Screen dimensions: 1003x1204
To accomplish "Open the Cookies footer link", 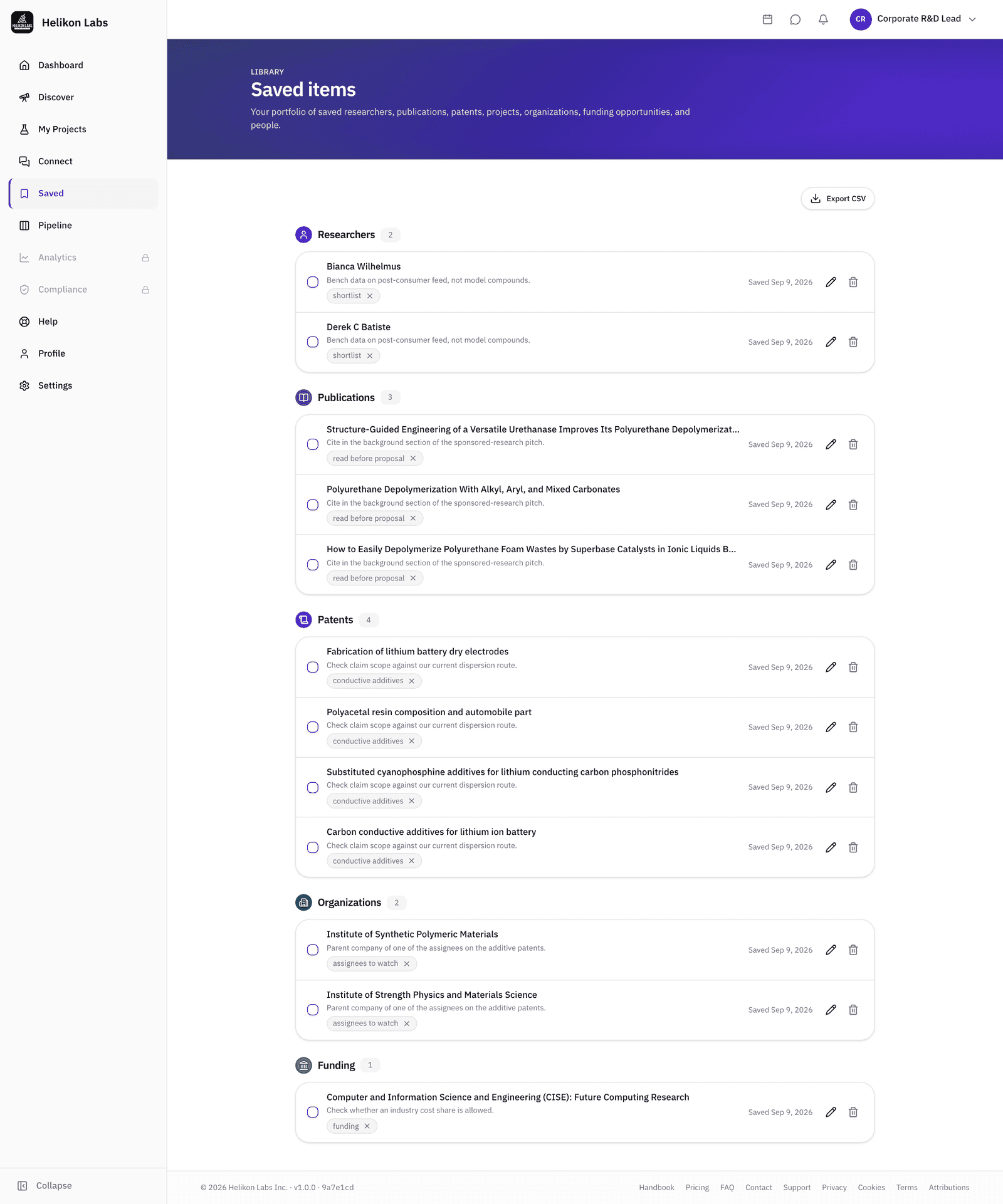I will coord(871,1188).
